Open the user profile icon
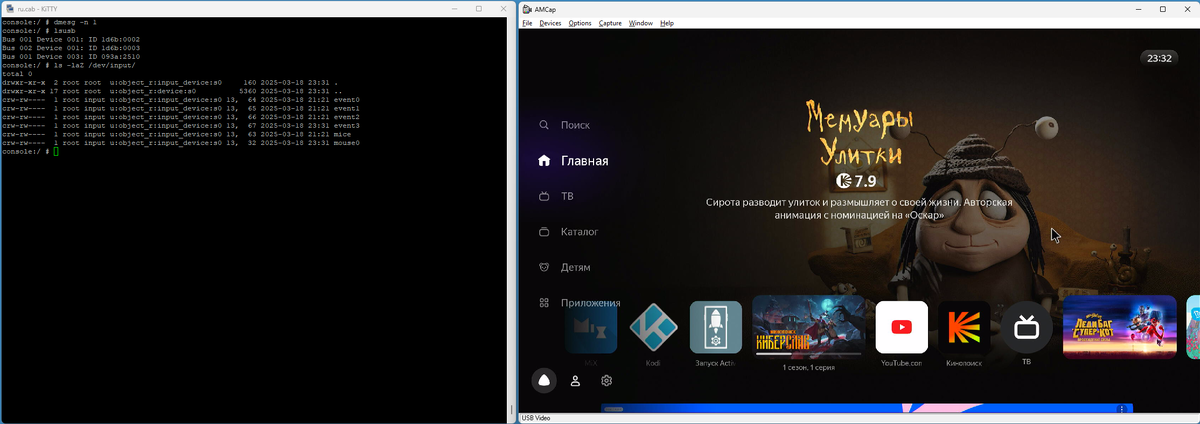The height and width of the screenshot is (424, 1200). pyautogui.click(x=576, y=381)
